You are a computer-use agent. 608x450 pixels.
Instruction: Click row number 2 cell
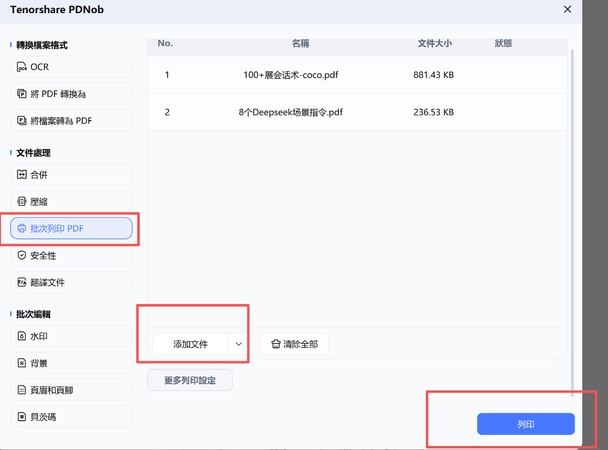coord(167,112)
